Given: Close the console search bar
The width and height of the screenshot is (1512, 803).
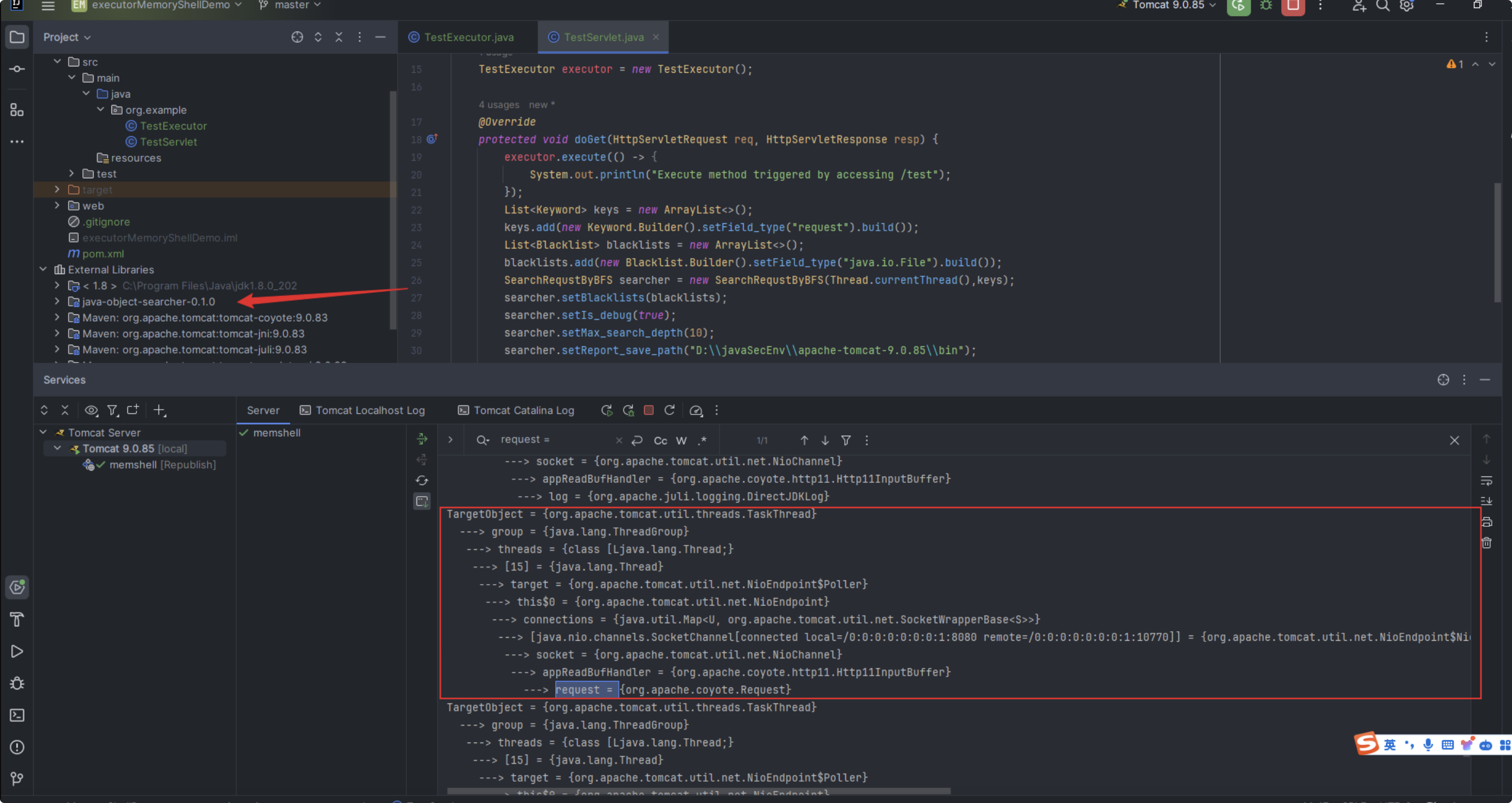Looking at the screenshot, I should pos(1455,440).
